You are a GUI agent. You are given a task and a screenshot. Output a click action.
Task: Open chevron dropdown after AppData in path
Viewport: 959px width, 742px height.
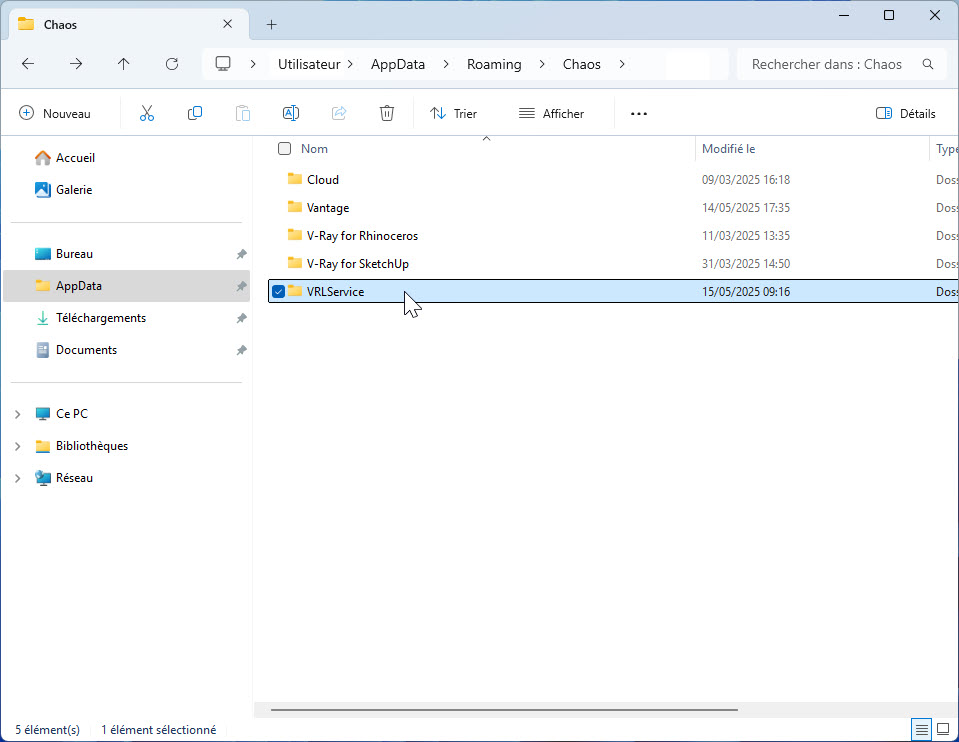[x=446, y=64]
